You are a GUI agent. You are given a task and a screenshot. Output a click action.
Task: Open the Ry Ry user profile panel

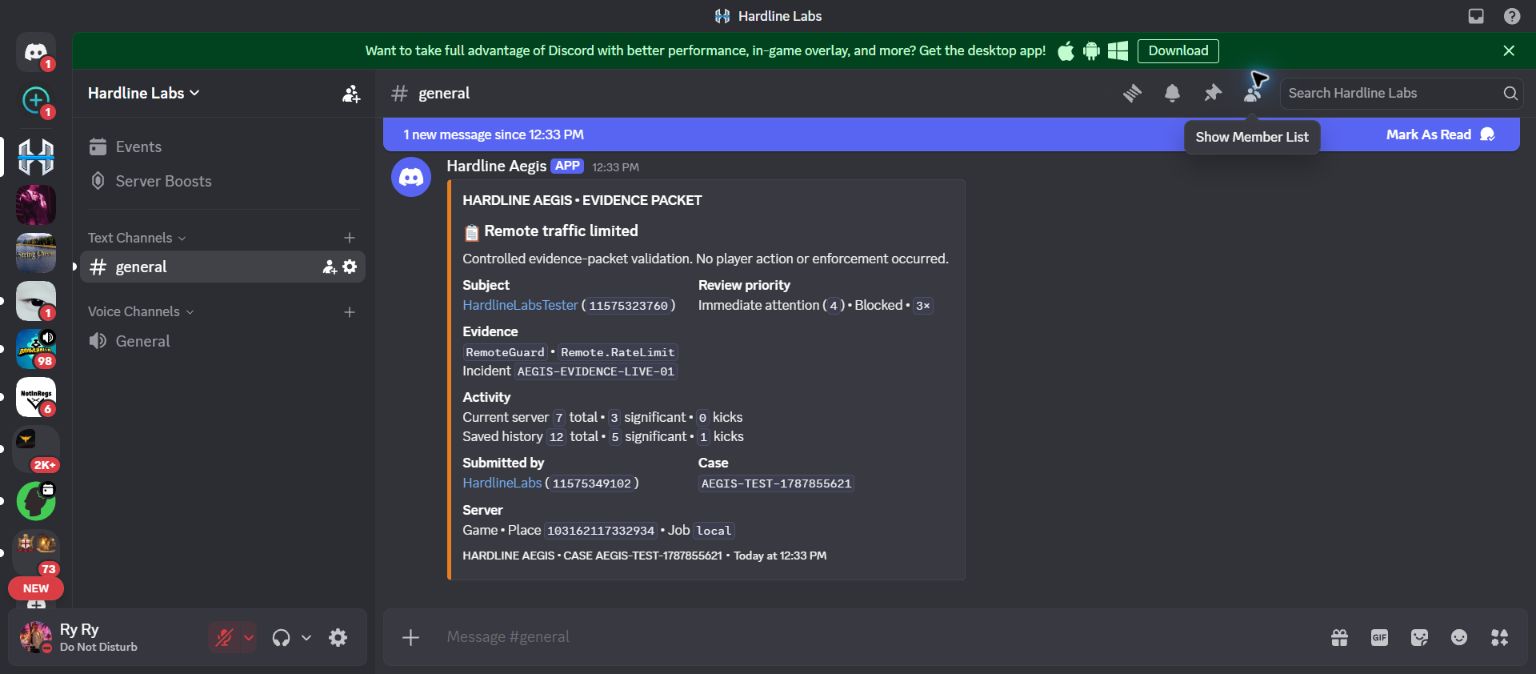110,637
